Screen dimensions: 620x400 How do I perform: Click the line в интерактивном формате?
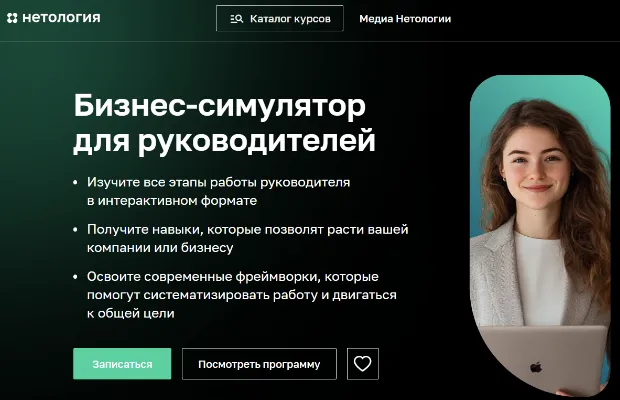click(x=172, y=201)
